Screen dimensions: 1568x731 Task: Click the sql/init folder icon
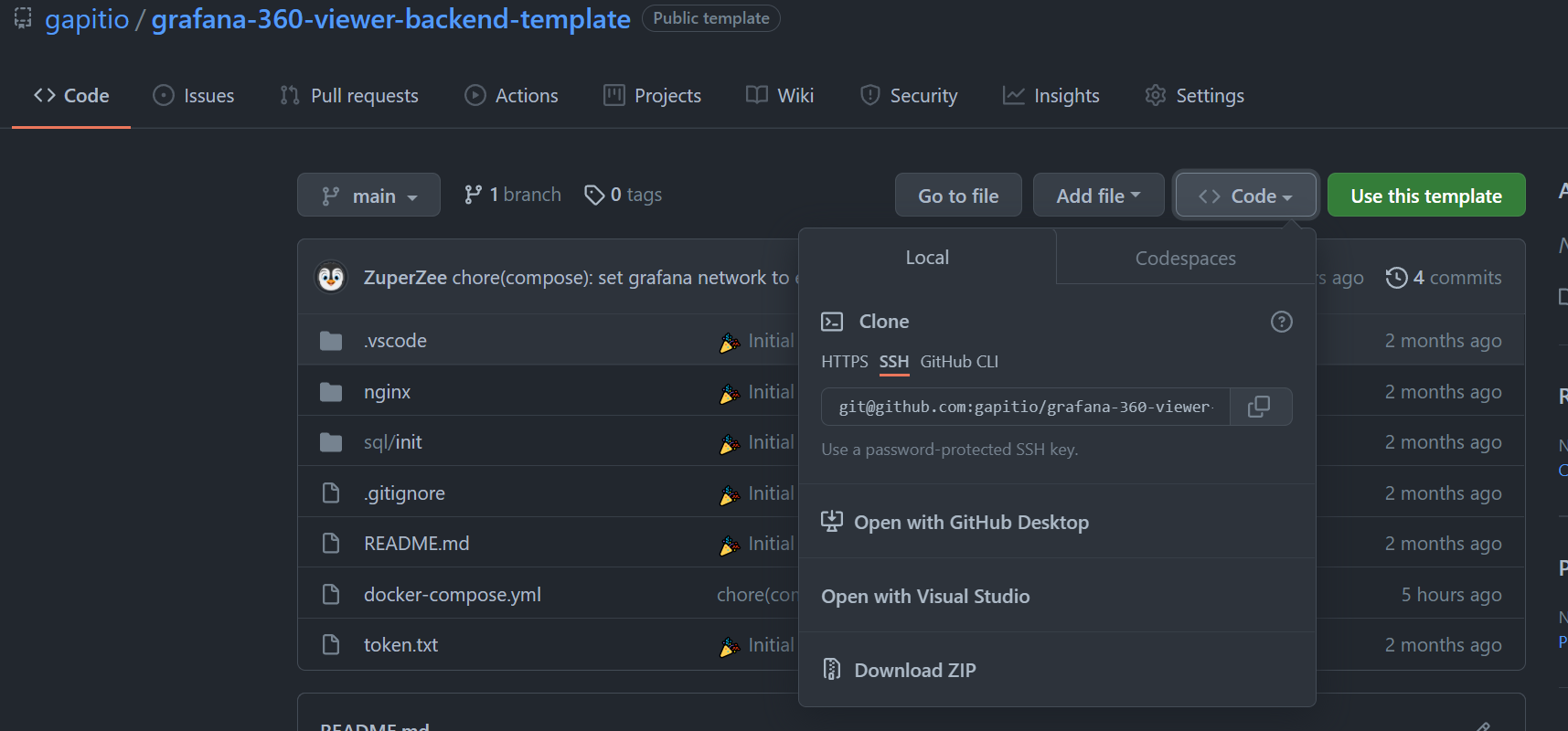coord(331,442)
